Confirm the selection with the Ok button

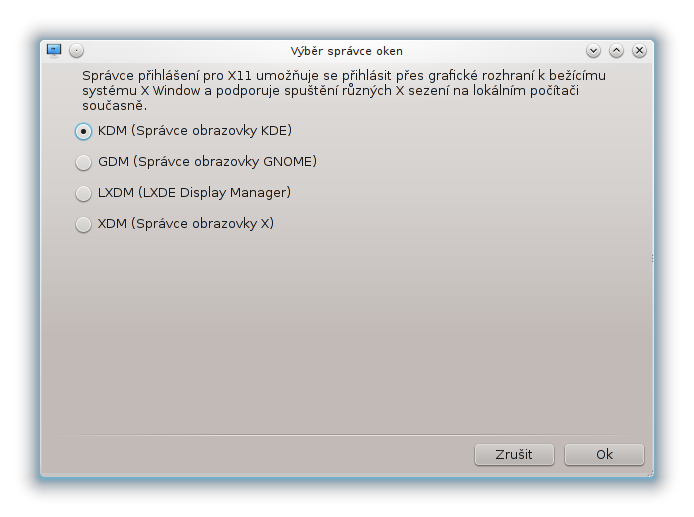604,455
